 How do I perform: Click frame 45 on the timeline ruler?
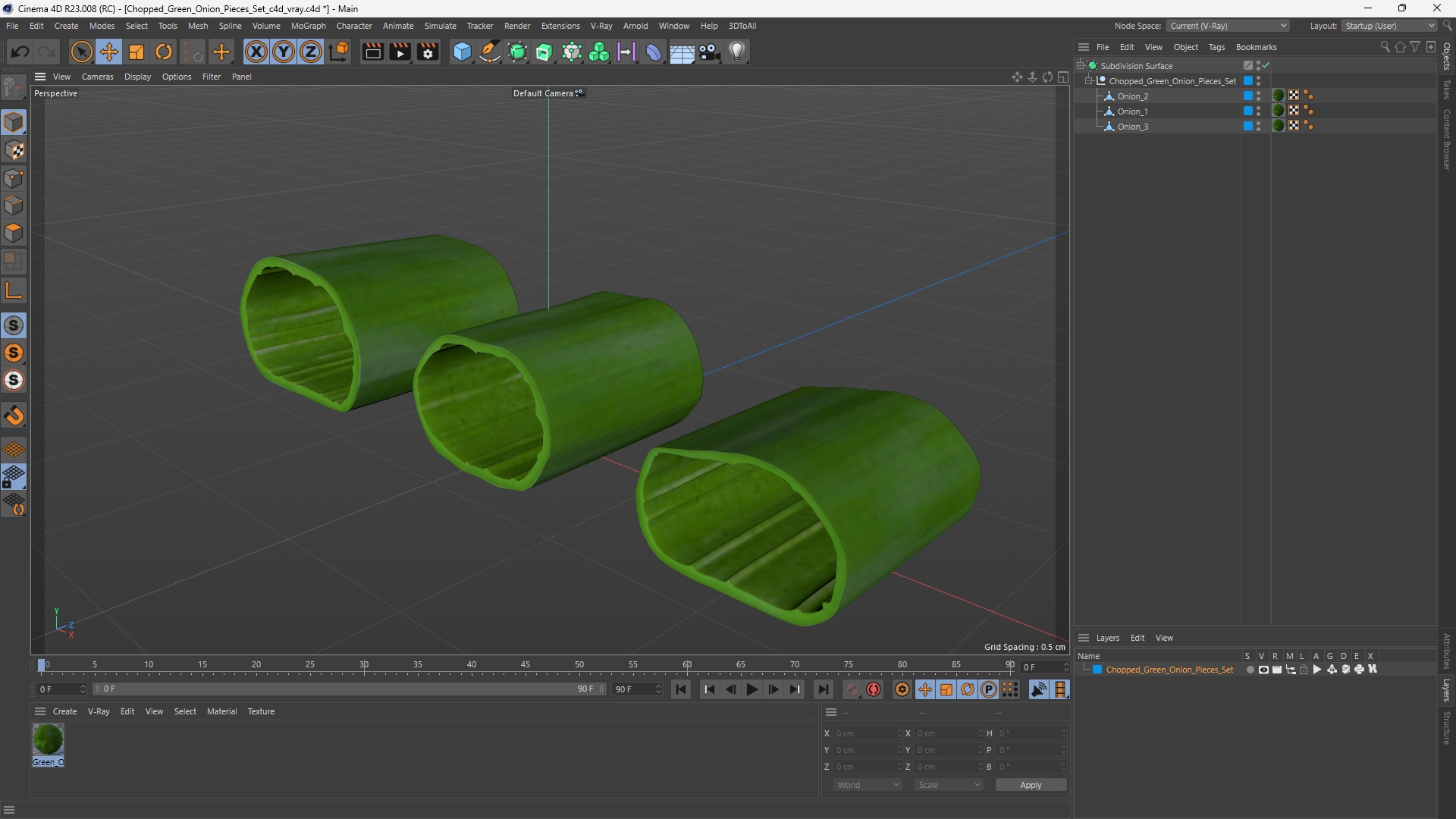coord(526,665)
